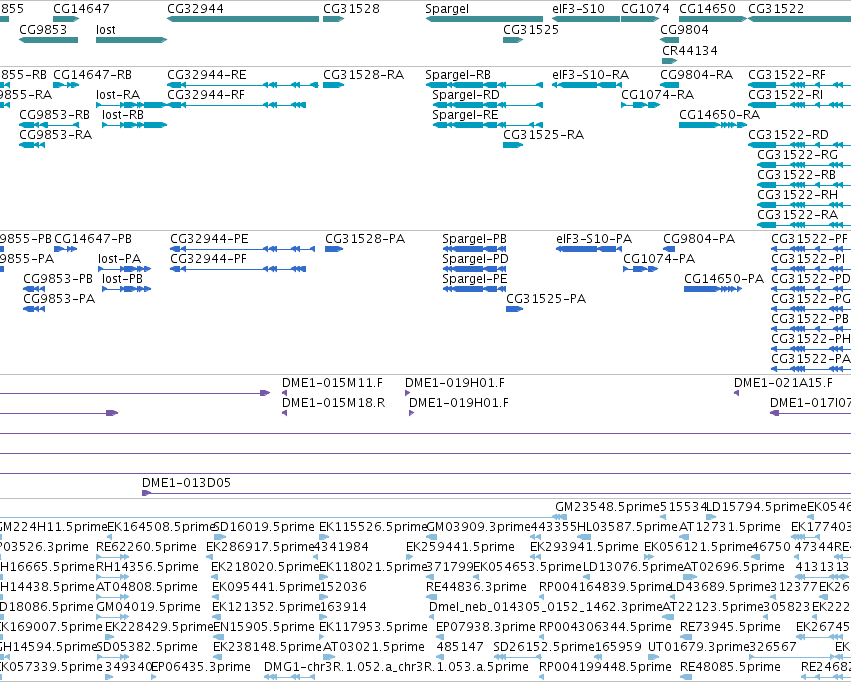The height and width of the screenshot is (682, 851).
Task: Click transcript CG9804-RA
Action: [697, 74]
